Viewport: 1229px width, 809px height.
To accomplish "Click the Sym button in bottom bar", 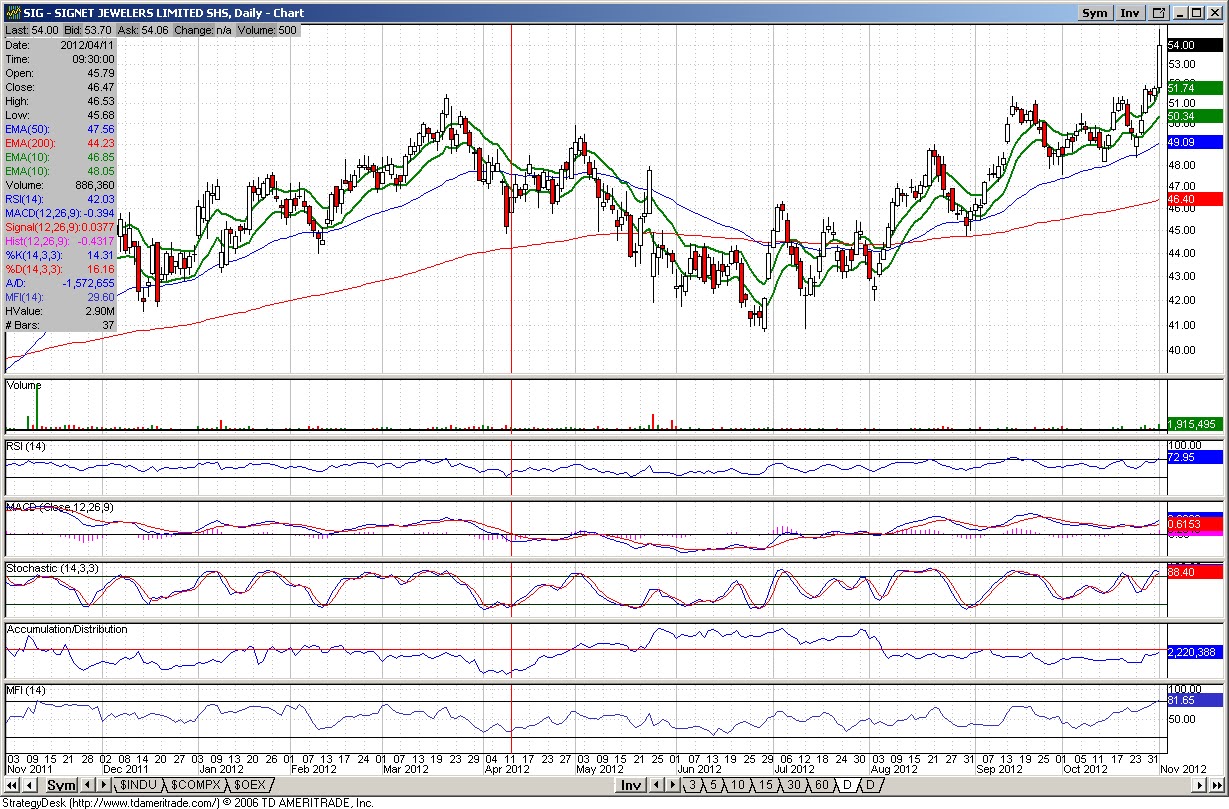I will (x=62, y=785).
